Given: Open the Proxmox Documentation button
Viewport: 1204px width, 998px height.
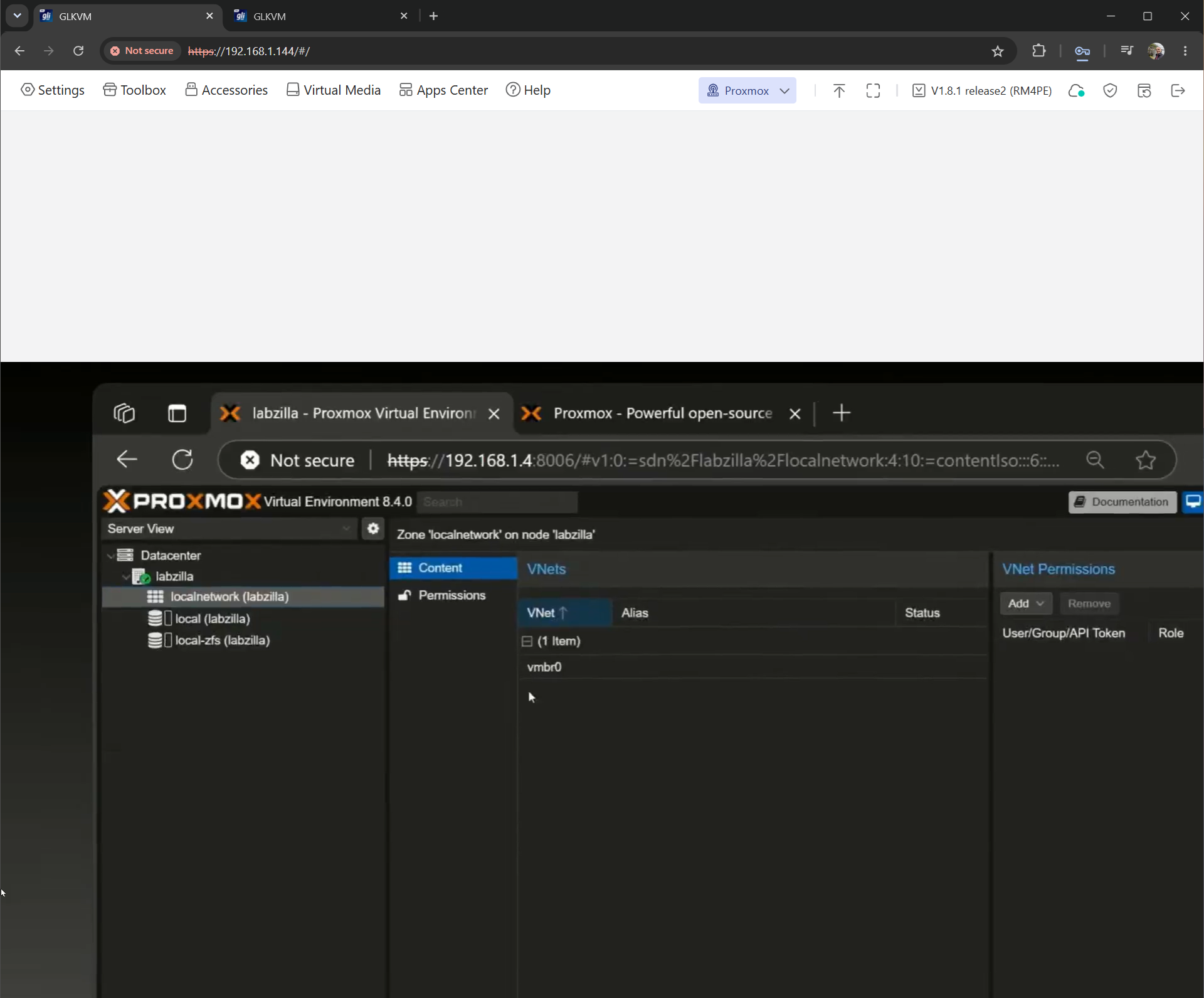Looking at the screenshot, I should (1122, 502).
